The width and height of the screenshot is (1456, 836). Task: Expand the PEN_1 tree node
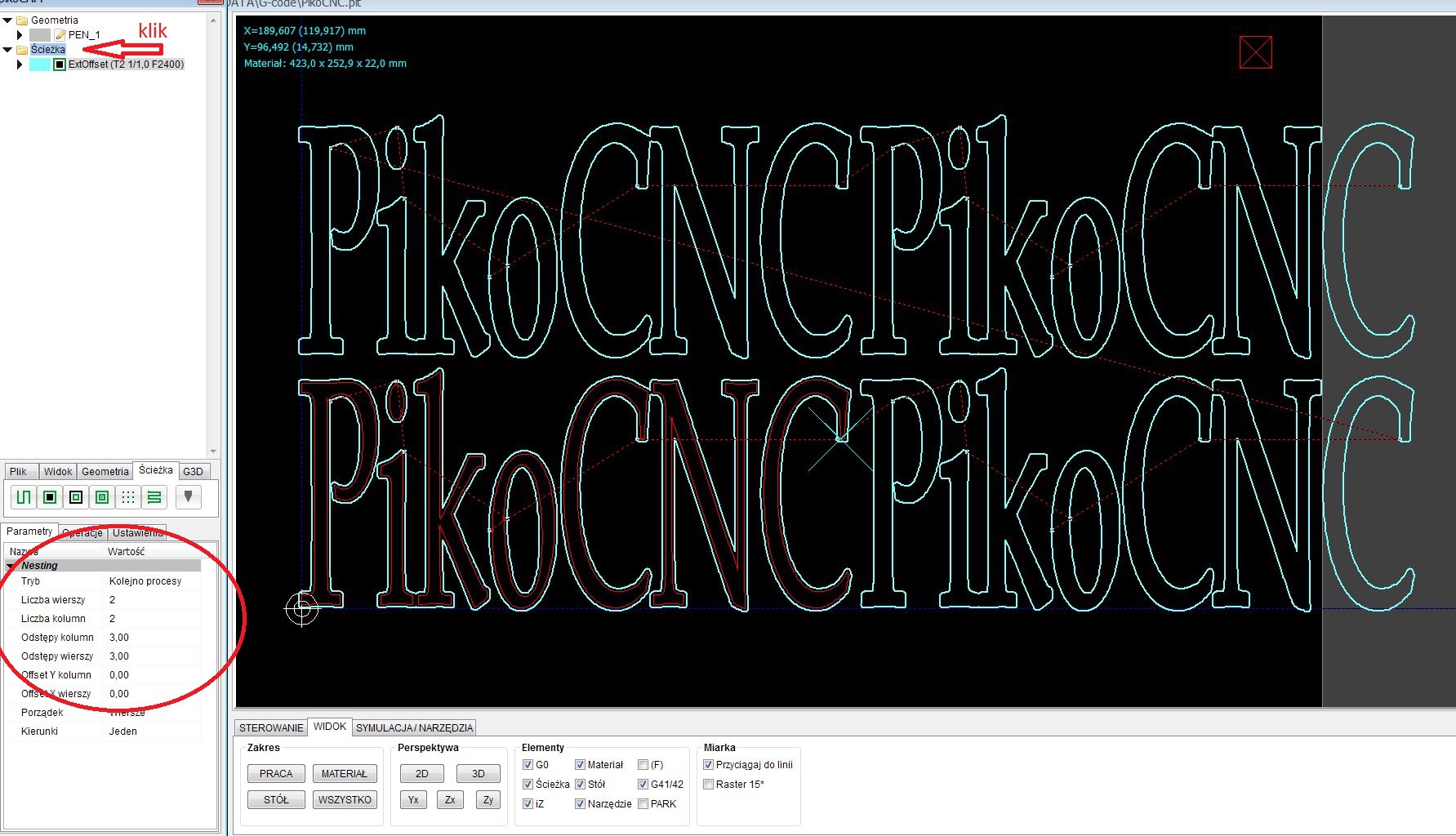tap(20, 35)
